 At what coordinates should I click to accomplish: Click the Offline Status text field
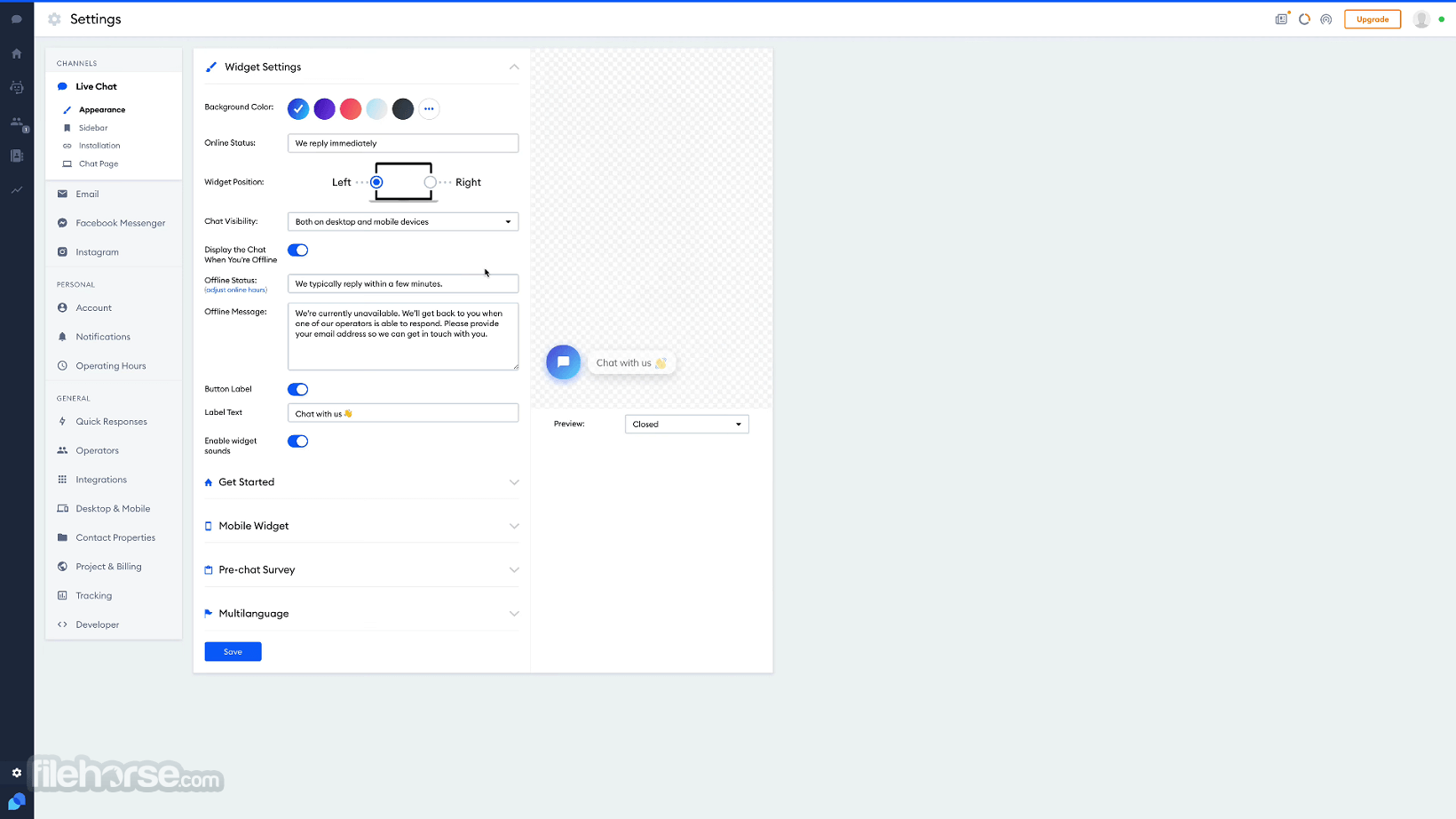[x=403, y=283]
